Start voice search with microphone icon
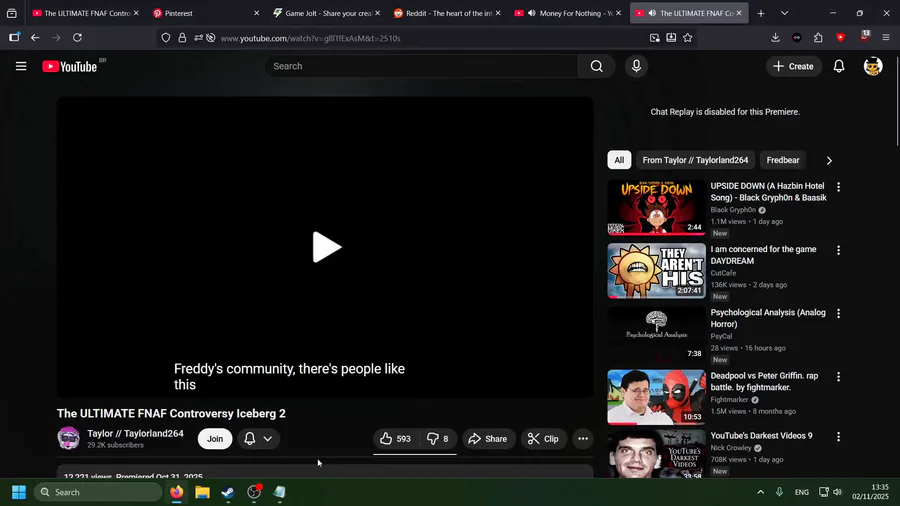 click(x=636, y=66)
